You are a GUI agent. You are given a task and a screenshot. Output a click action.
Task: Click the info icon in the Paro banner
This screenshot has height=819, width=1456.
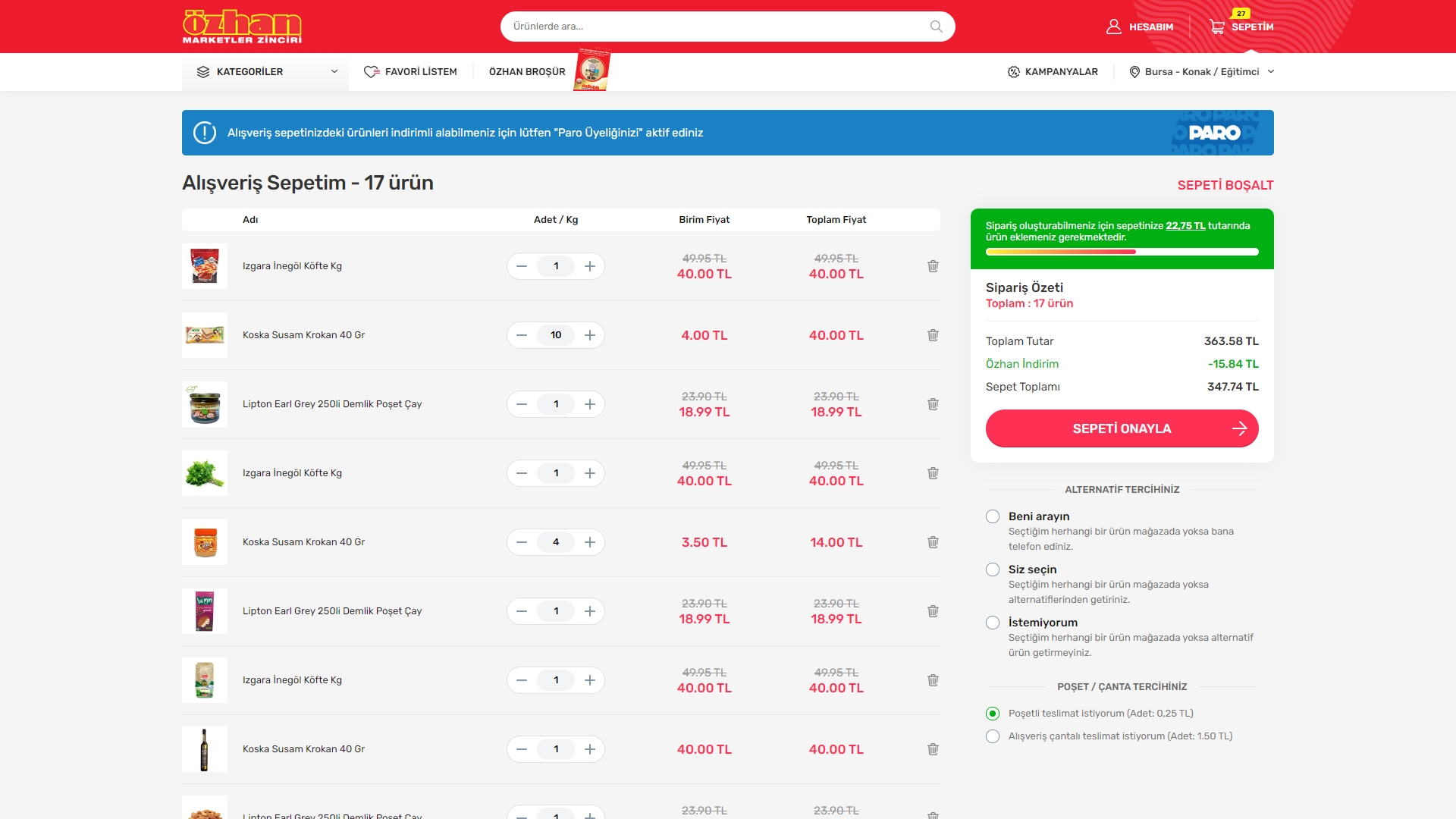coord(205,133)
